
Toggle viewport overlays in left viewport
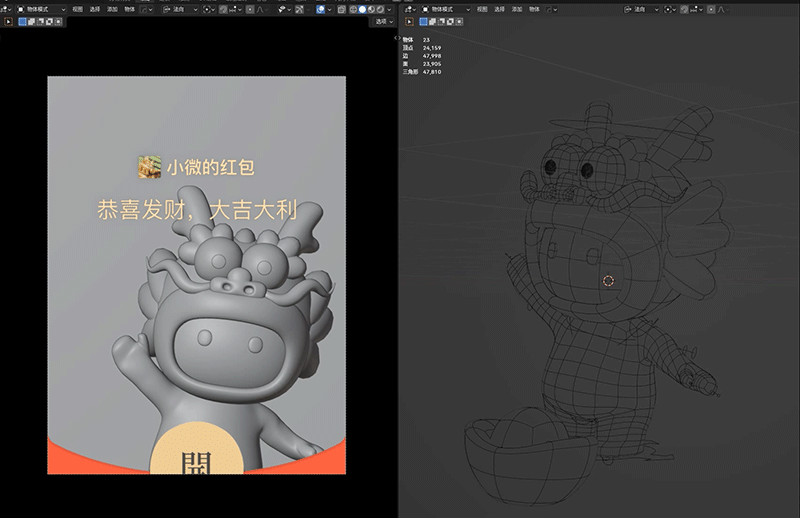point(320,9)
